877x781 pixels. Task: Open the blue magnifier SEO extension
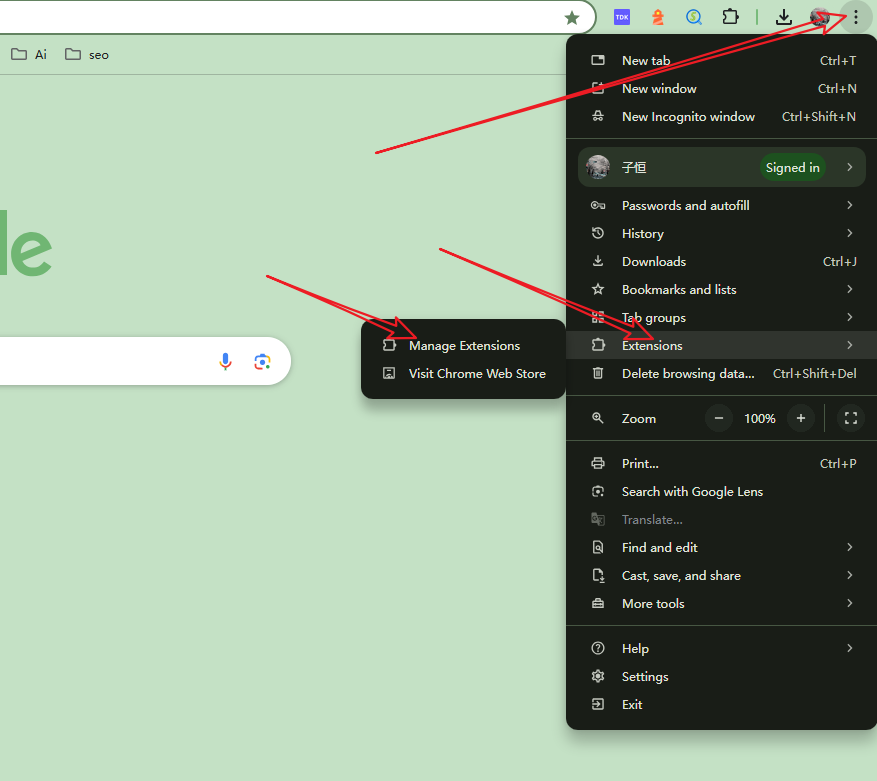[x=693, y=17]
